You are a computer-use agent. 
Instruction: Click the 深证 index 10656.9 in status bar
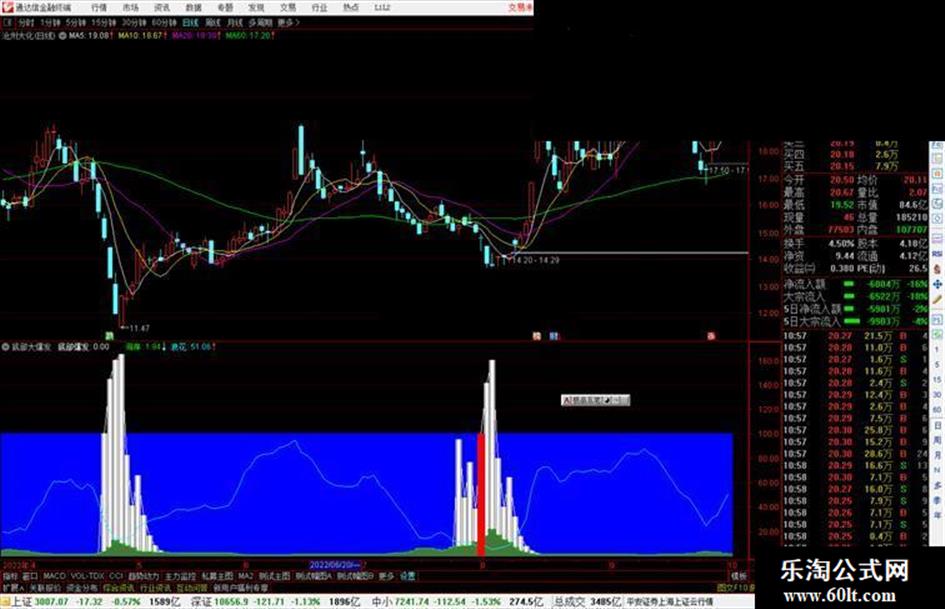point(221,601)
